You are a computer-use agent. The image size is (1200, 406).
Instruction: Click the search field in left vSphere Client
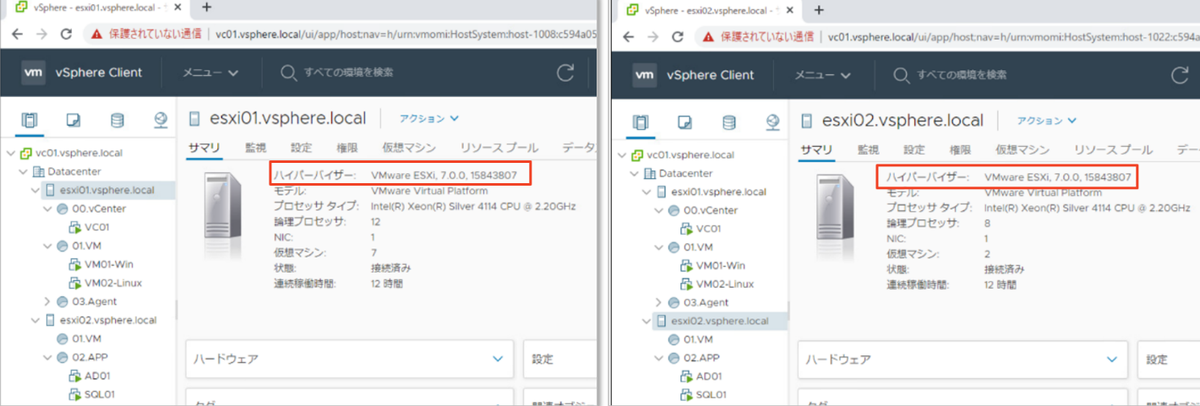[x=350, y=73]
